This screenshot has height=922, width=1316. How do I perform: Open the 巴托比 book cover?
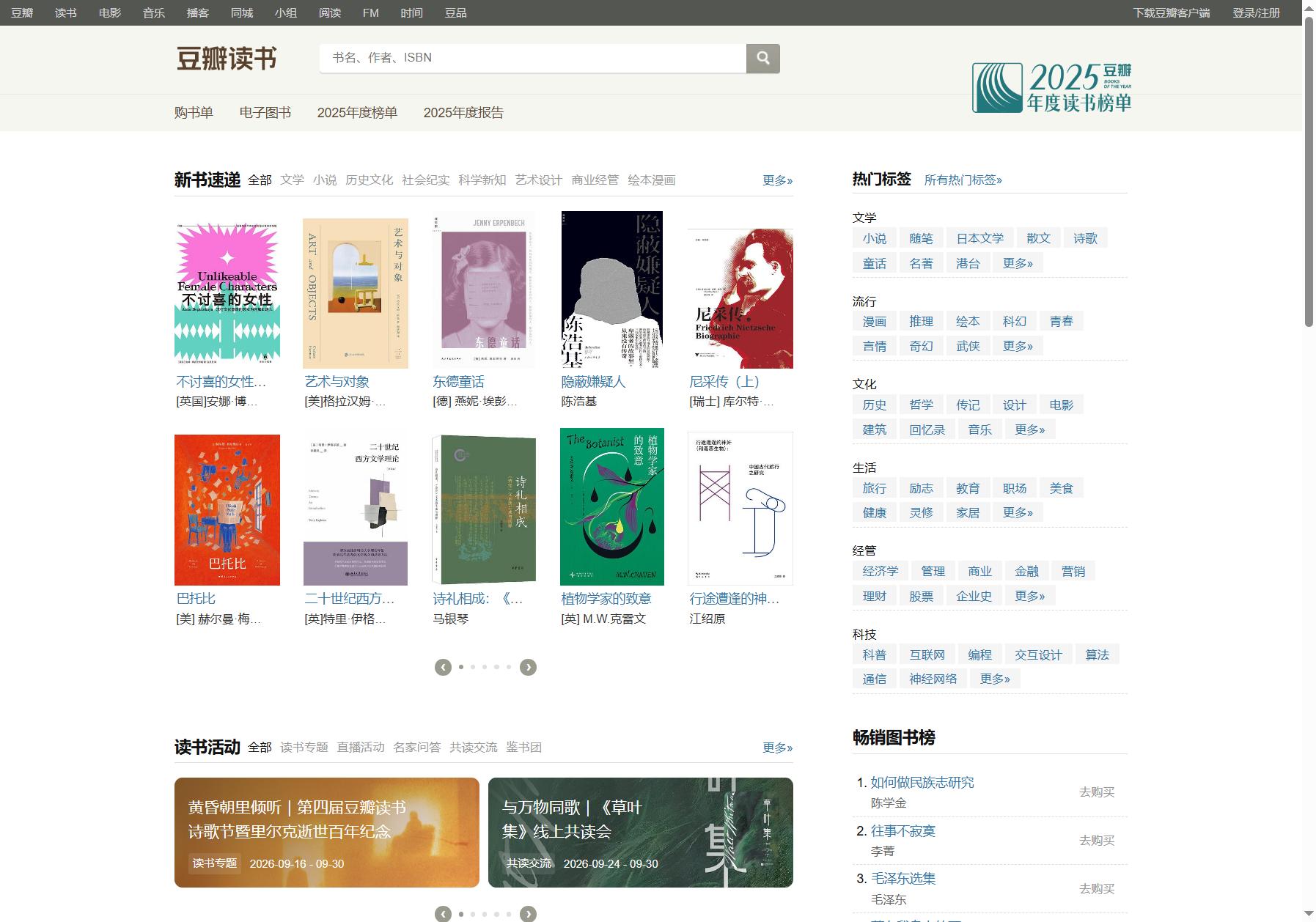(x=227, y=510)
